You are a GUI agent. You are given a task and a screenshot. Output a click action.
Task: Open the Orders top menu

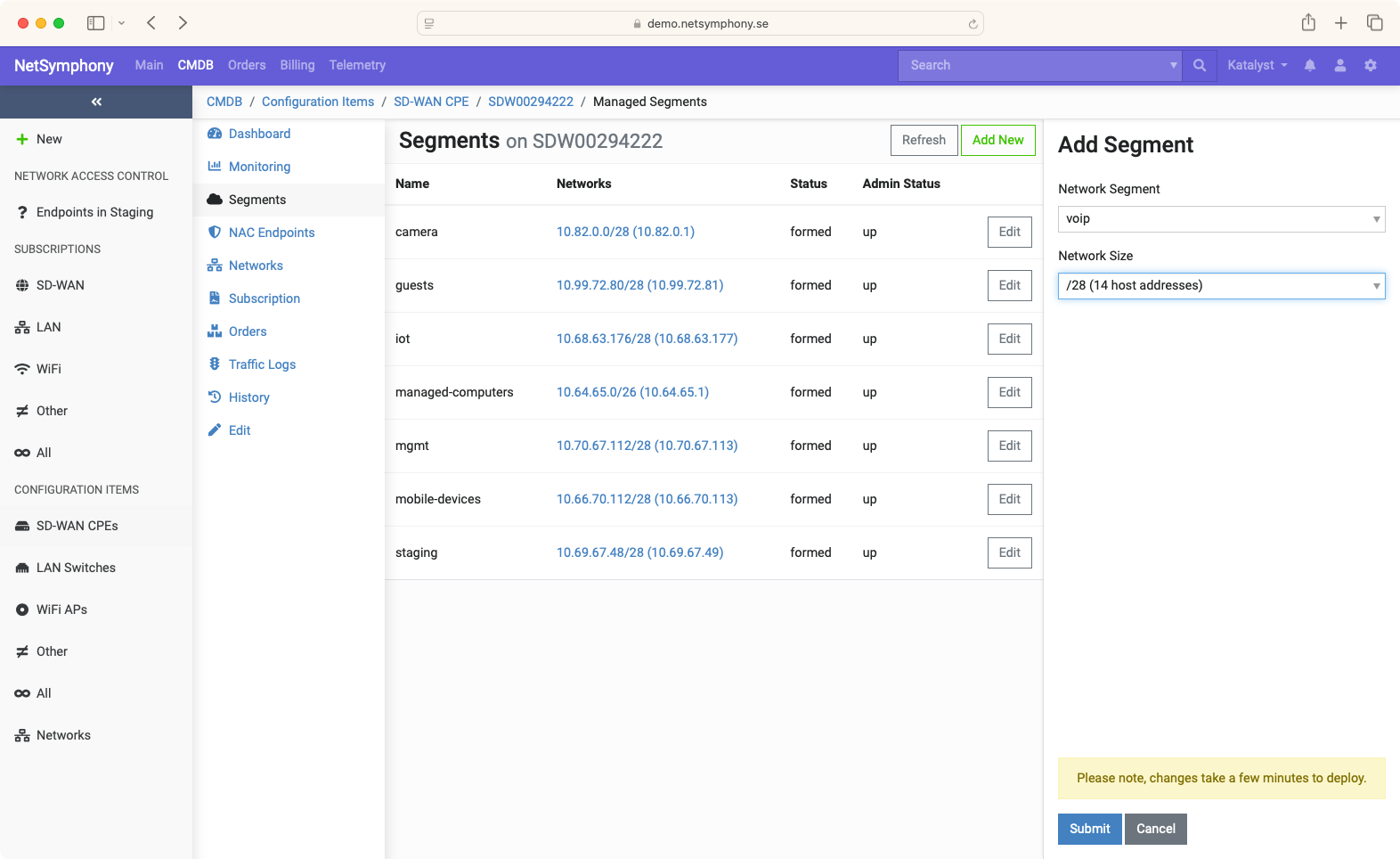pyautogui.click(x=247, y=65)
